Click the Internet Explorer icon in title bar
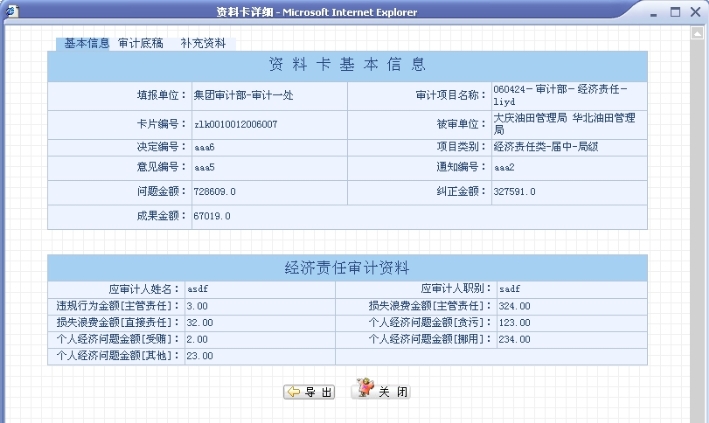This screenshot has width=709, height=423. click(12, 11)
